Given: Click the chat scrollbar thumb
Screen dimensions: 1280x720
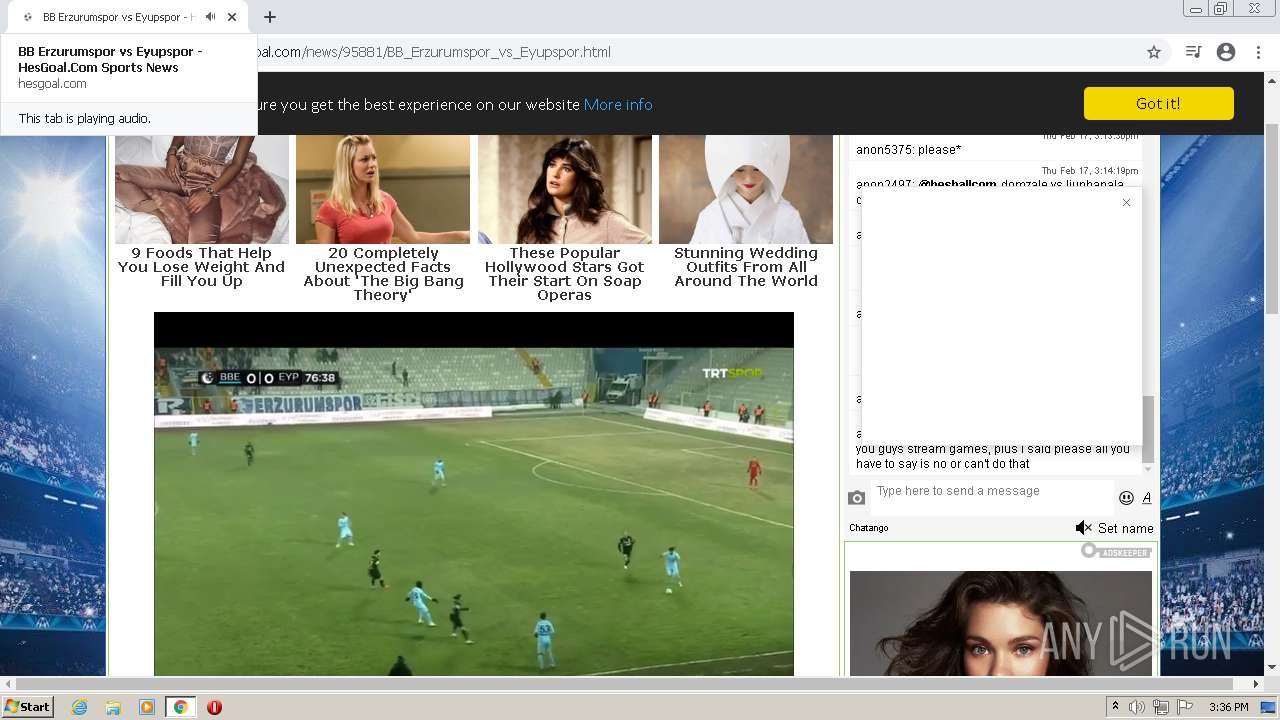Looking at the screenshot, I should tap(1148, 428).
